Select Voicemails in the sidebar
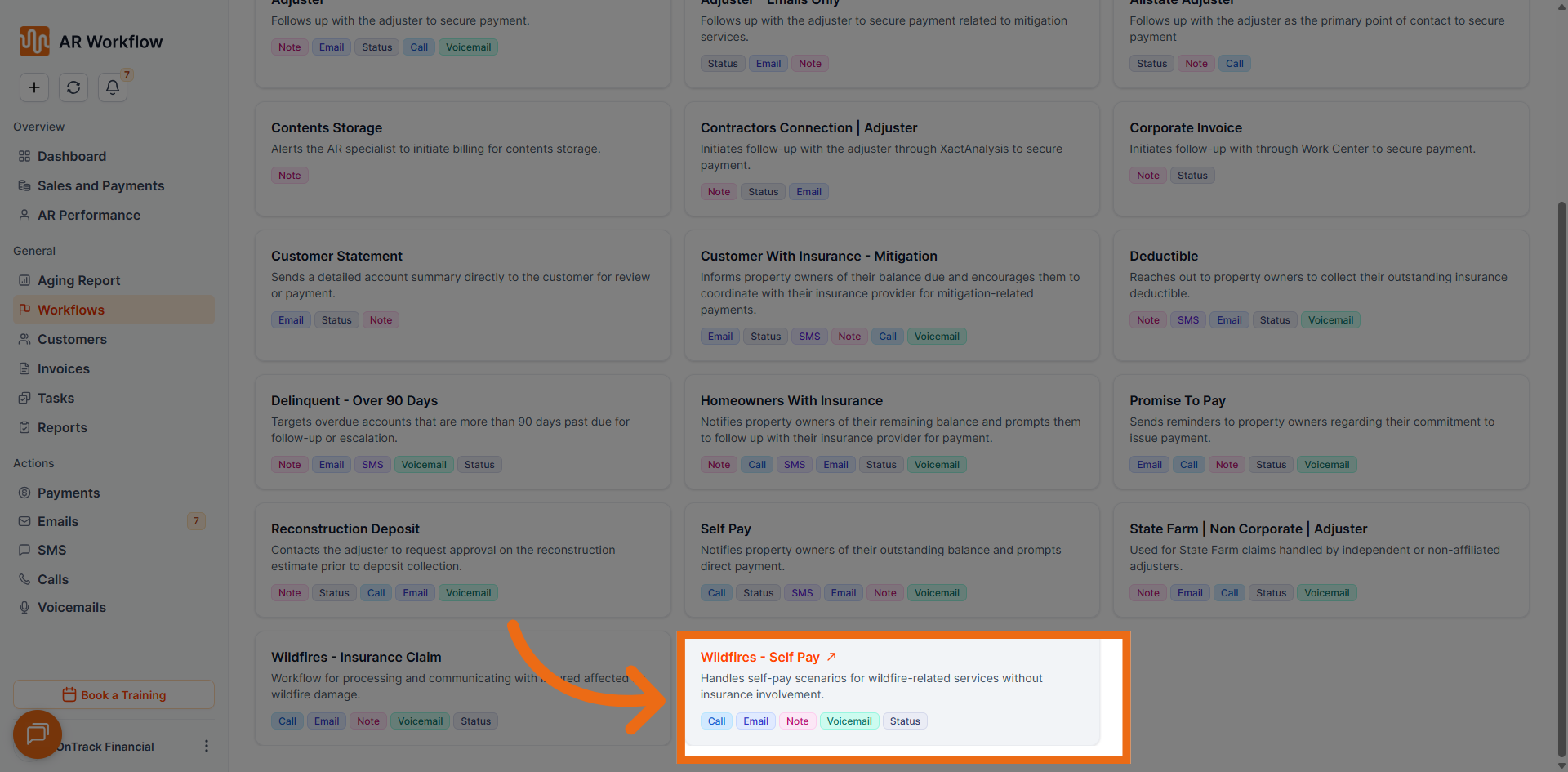 click(72, 607)
